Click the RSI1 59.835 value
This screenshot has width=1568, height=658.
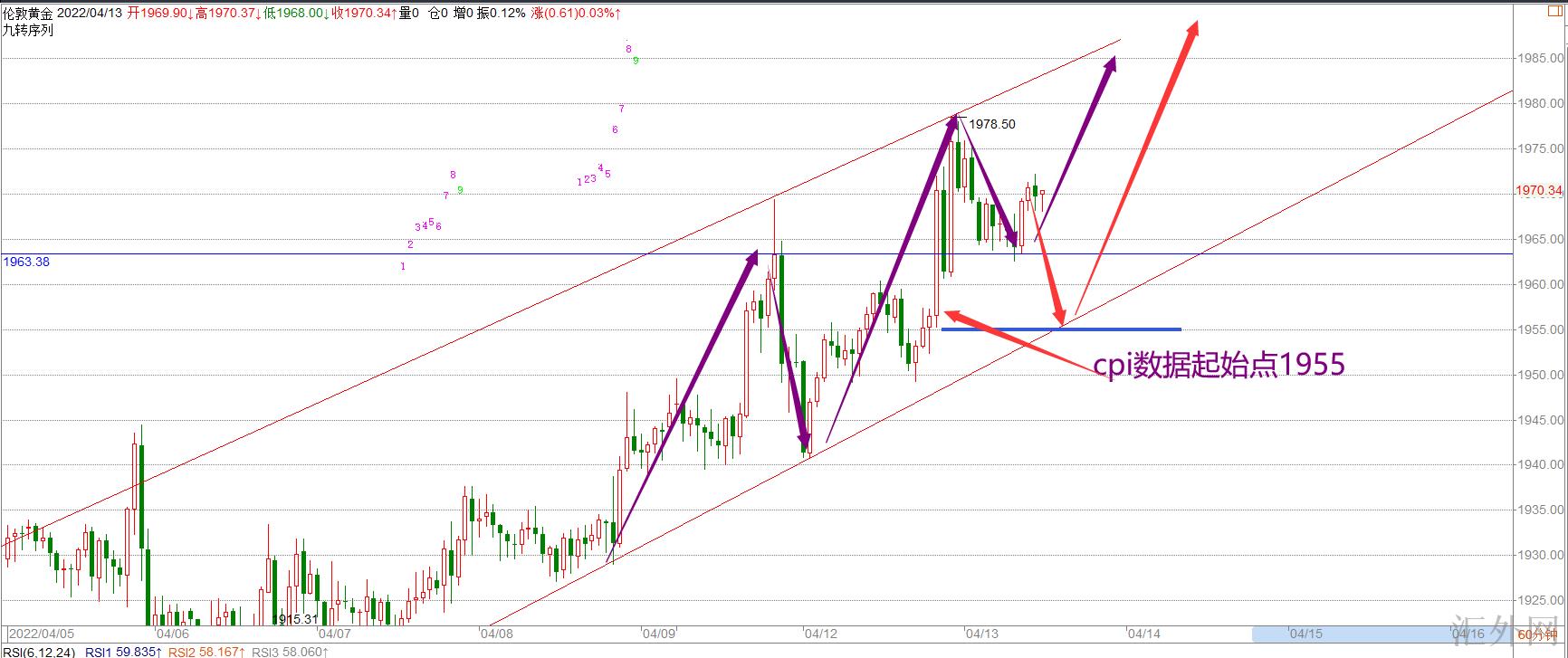point(123,652)
